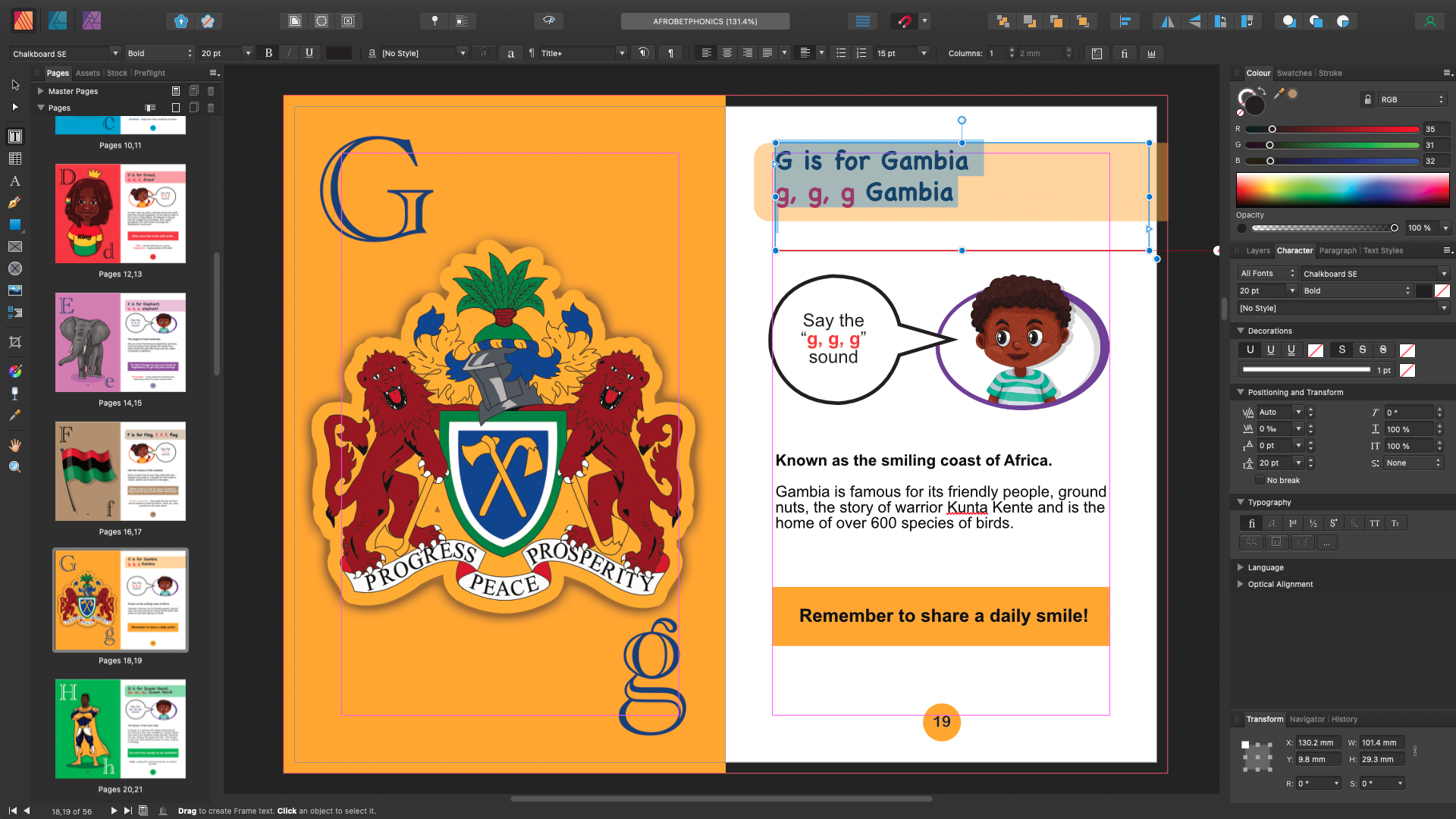The height and width of the screenshot is (819, 1456).
Task: Open the Preflight tab
Action: (x=149, y=73)
